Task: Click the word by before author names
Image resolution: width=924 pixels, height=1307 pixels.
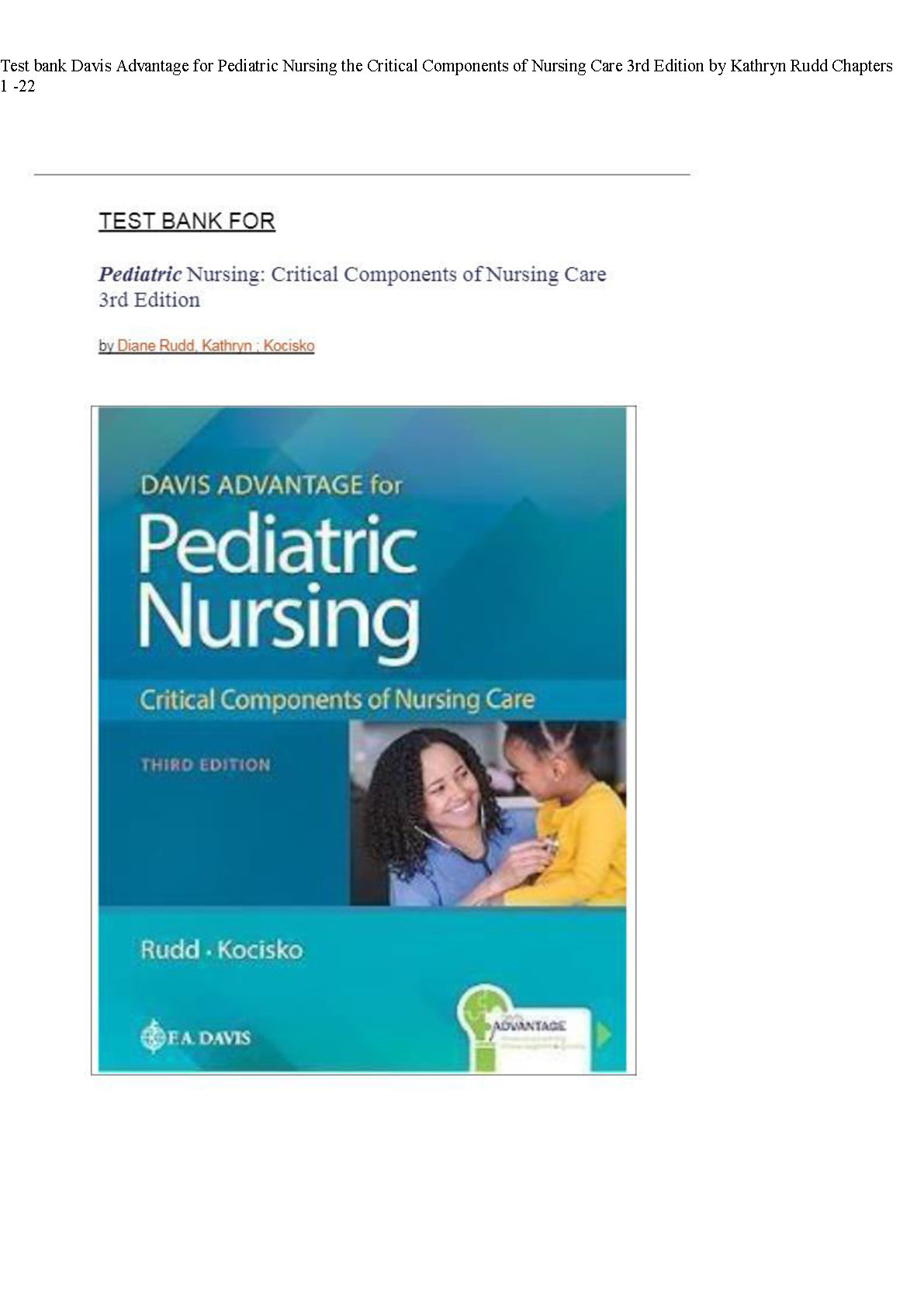Action: pyautogui.click(x=106, y=346)
